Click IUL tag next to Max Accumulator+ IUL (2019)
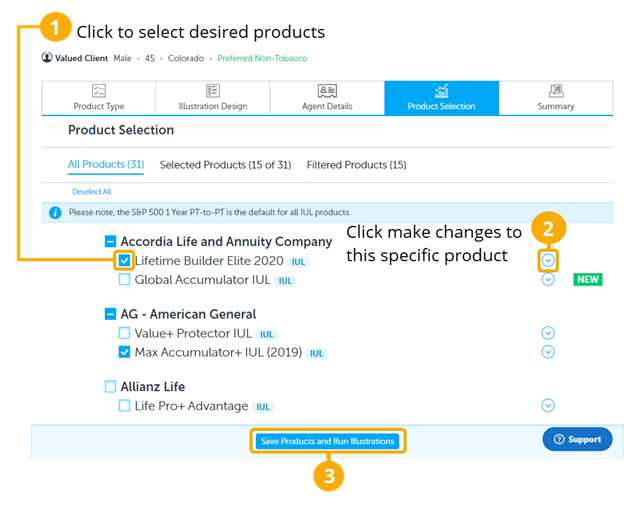This screenshot has height=506, width=624. pos(317,354)
